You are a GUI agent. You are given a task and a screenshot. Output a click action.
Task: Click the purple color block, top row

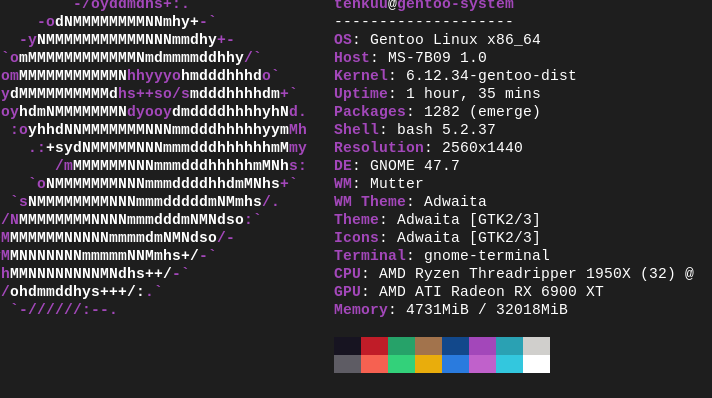[482, 346]
